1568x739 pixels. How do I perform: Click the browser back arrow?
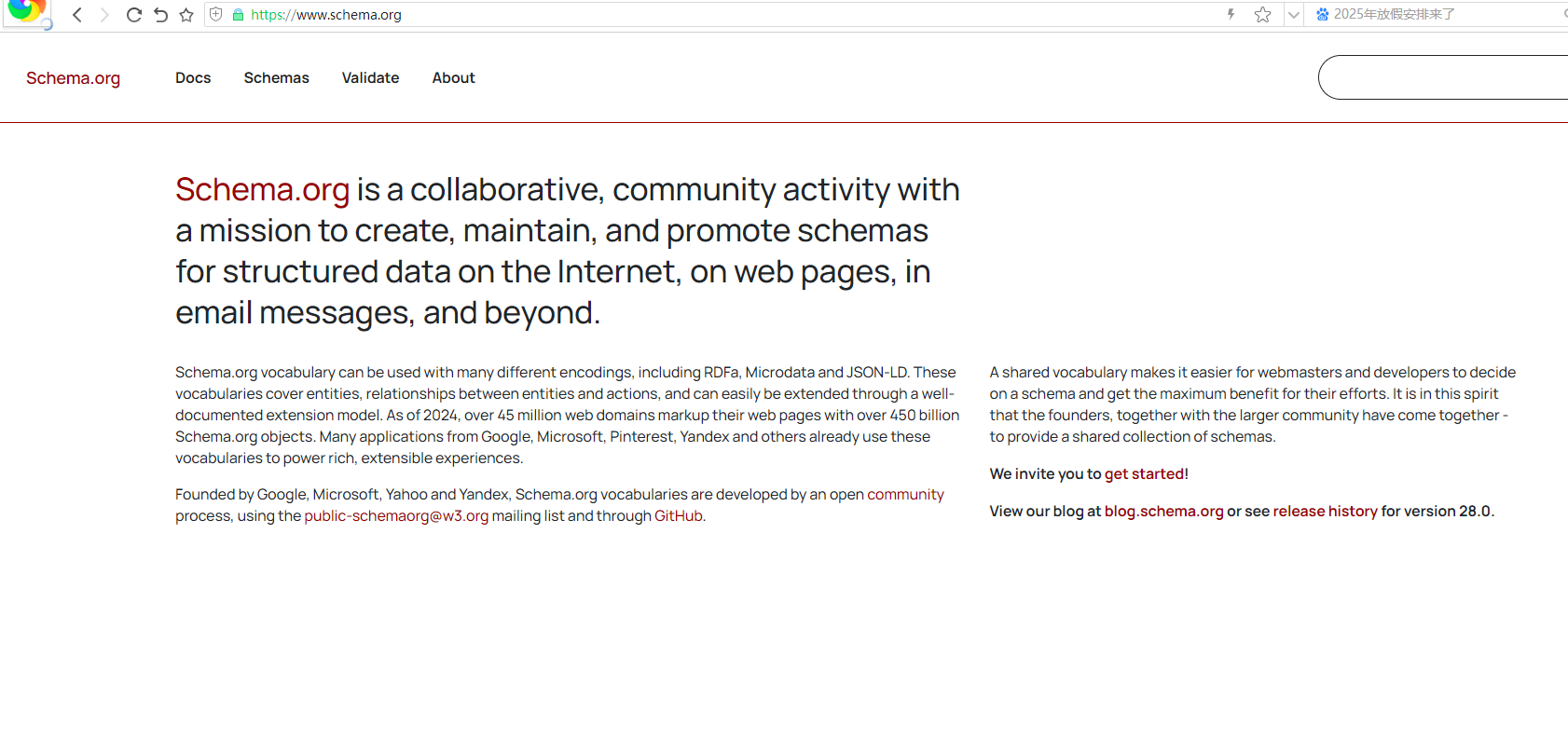pos(77,15)
